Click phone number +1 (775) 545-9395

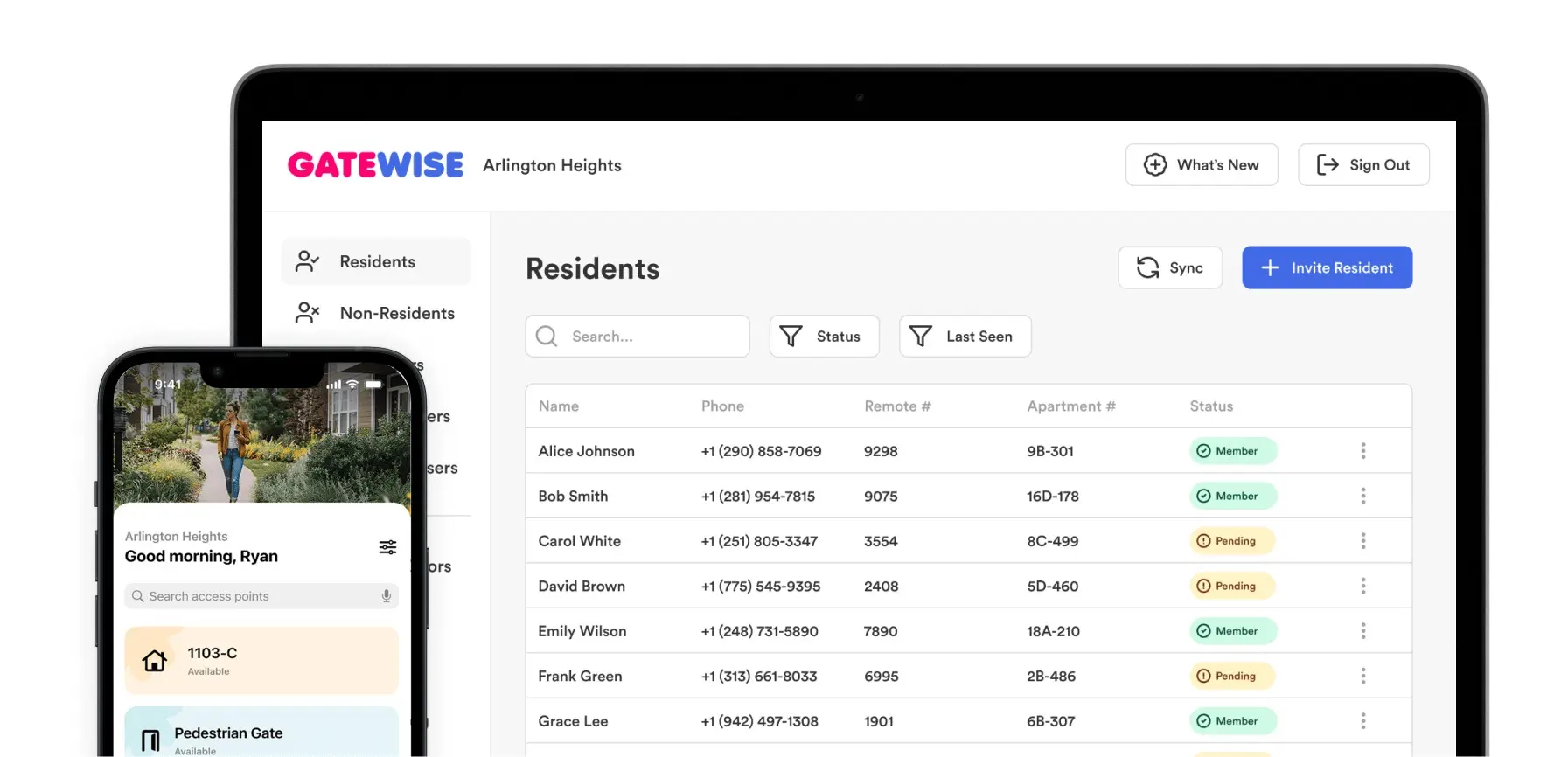coord(761,586)
